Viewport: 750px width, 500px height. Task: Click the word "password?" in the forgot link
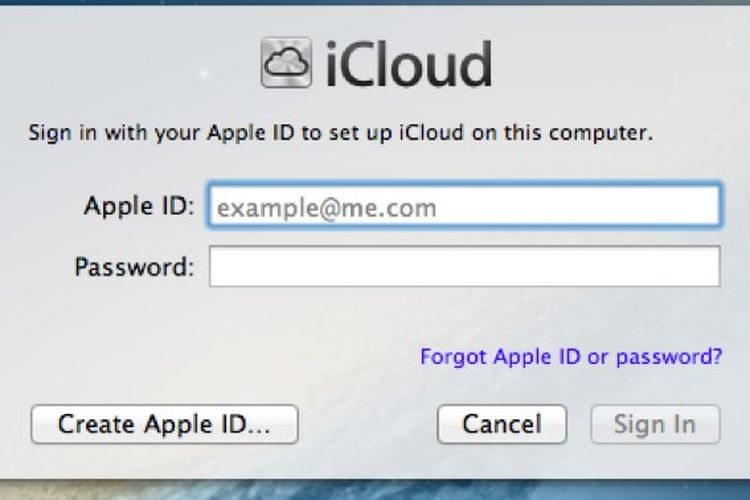coord(669,357)
